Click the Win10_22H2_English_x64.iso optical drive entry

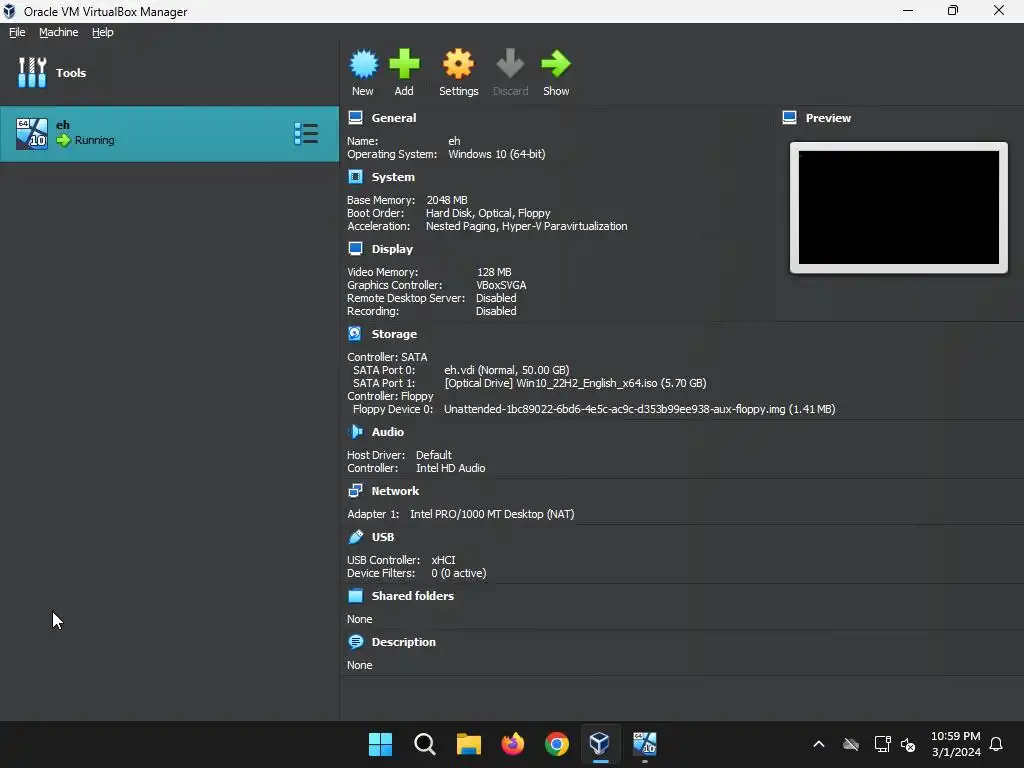point(575,383)
